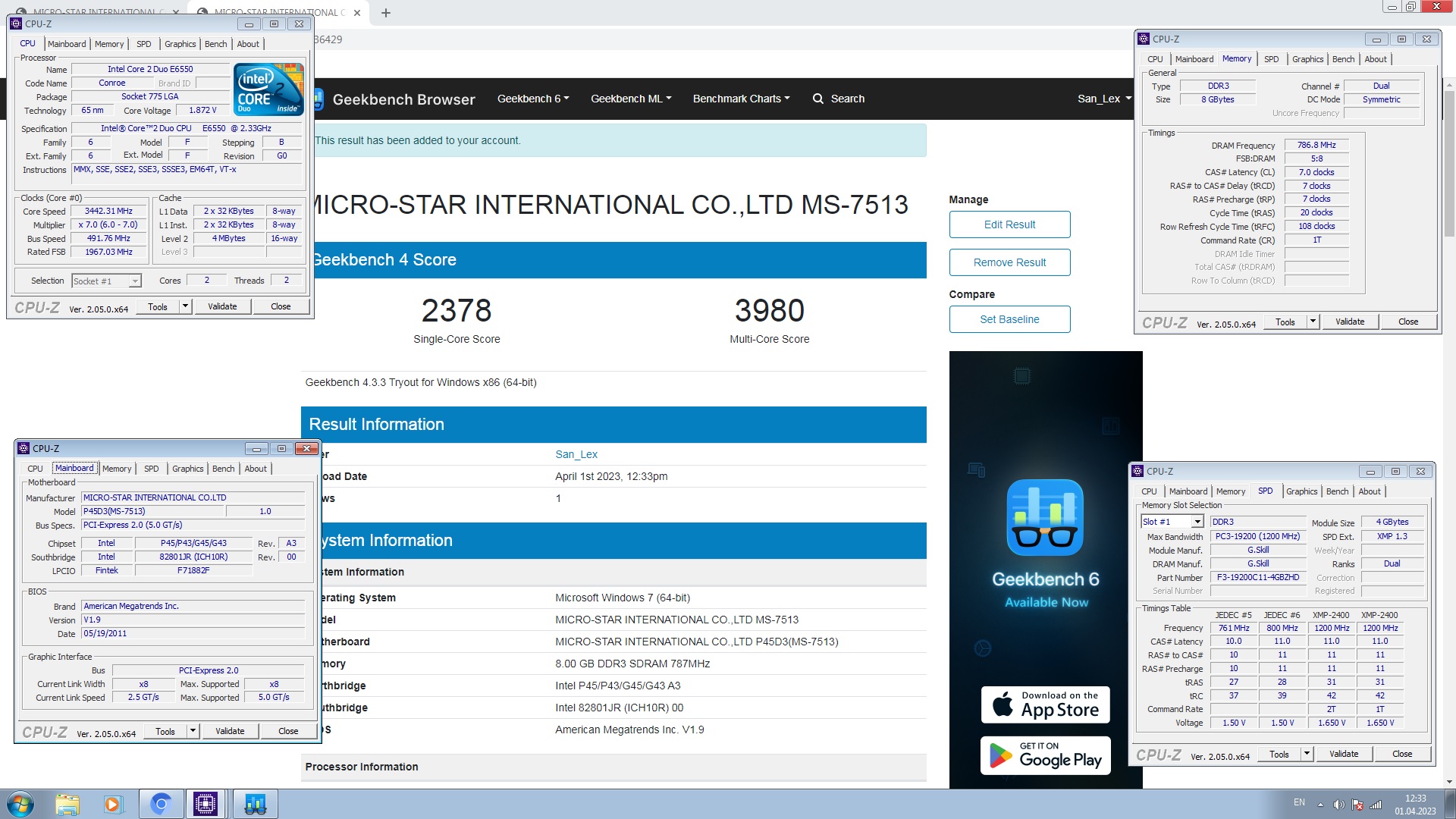Open a new browser tab with plus

click(x=385, y=13)
